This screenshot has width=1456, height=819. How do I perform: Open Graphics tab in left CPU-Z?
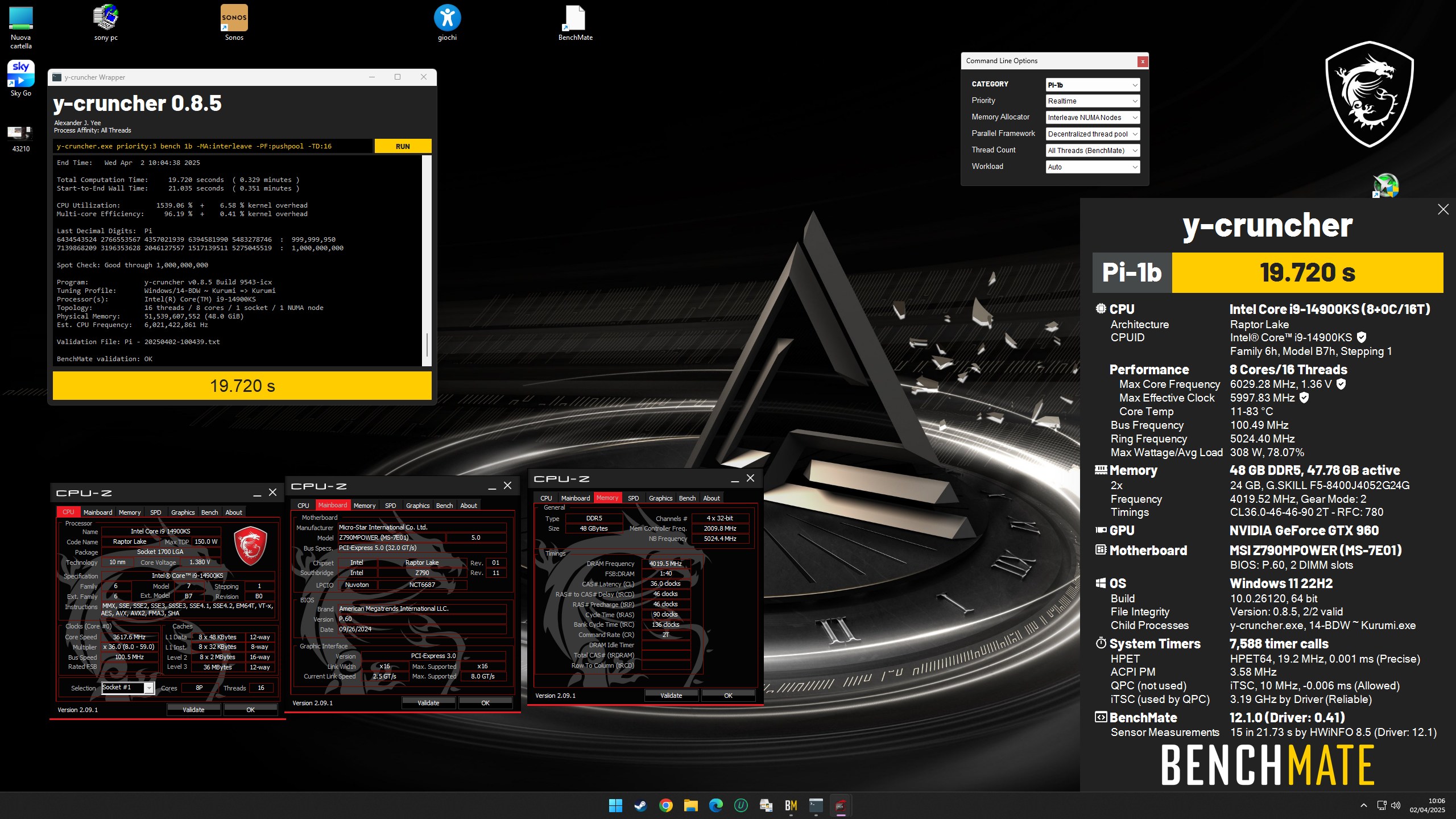(x=183, y=512)
